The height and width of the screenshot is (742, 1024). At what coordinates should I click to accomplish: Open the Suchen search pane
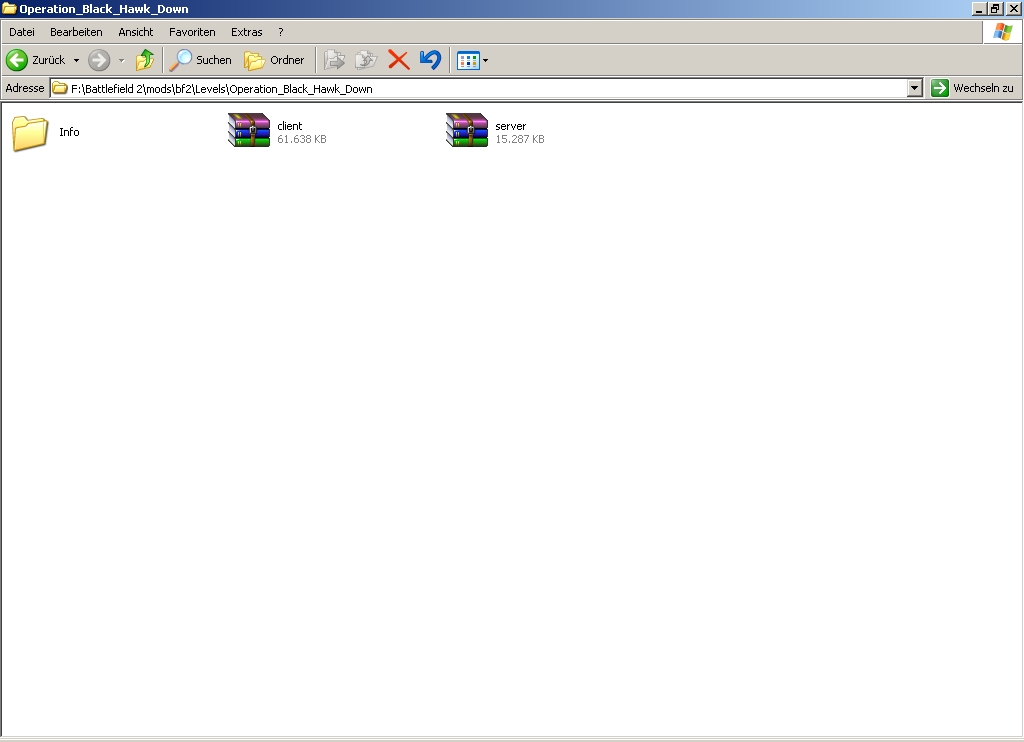[x=201, y=60]
